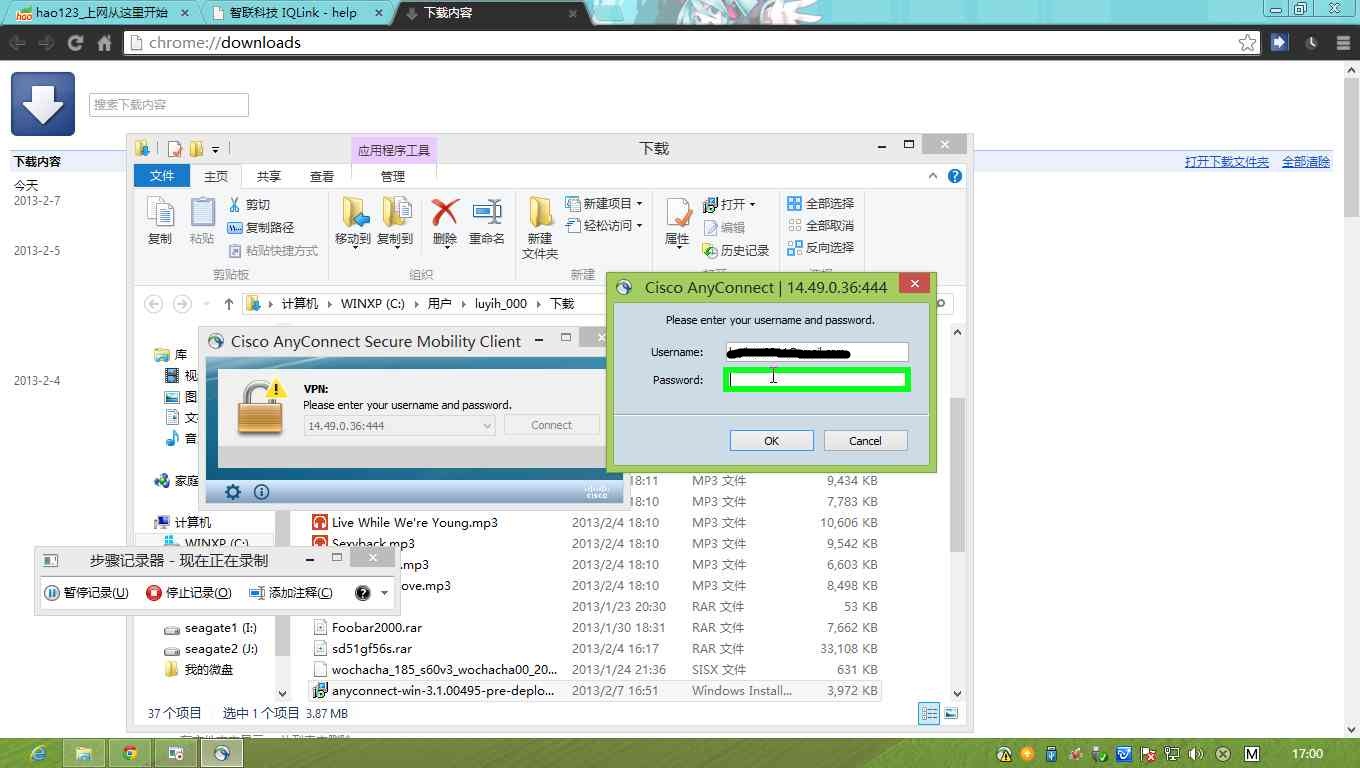1360x768 pixels.
Task: Click the search downloads box
Action: tap(169, 104)
